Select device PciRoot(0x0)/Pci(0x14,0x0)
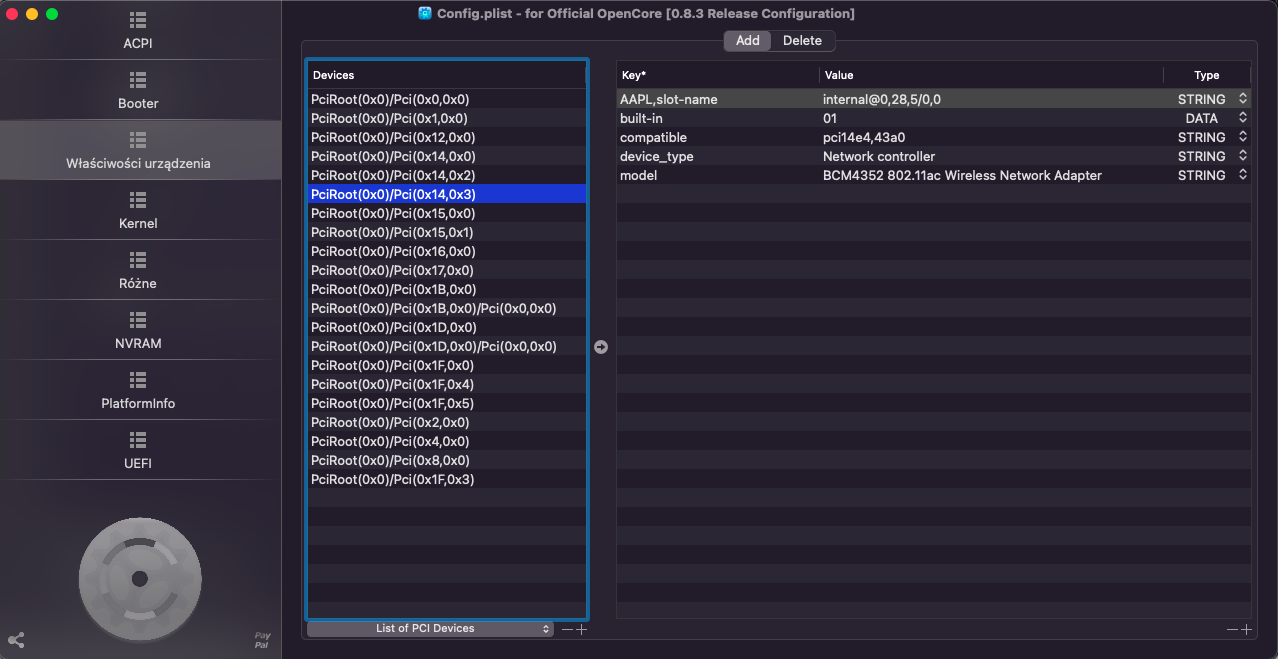This screenshot has width=1278, height=659. click(447, 156)
